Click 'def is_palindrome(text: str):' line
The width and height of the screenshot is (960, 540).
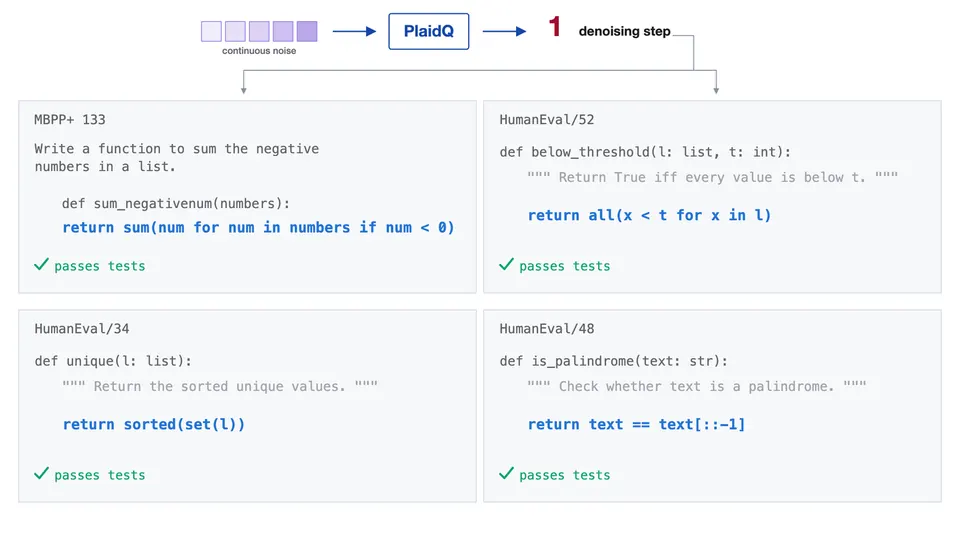click(613, 361)
